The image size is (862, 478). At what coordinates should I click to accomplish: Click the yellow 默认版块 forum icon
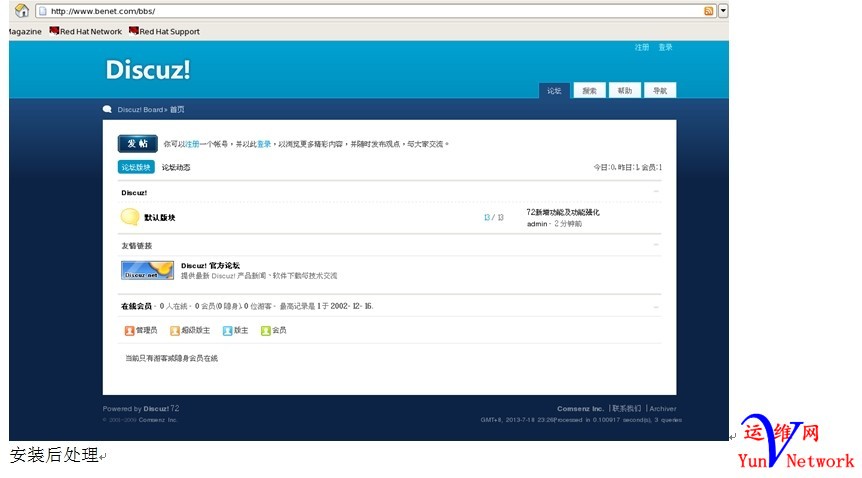[x=130, y=217]
